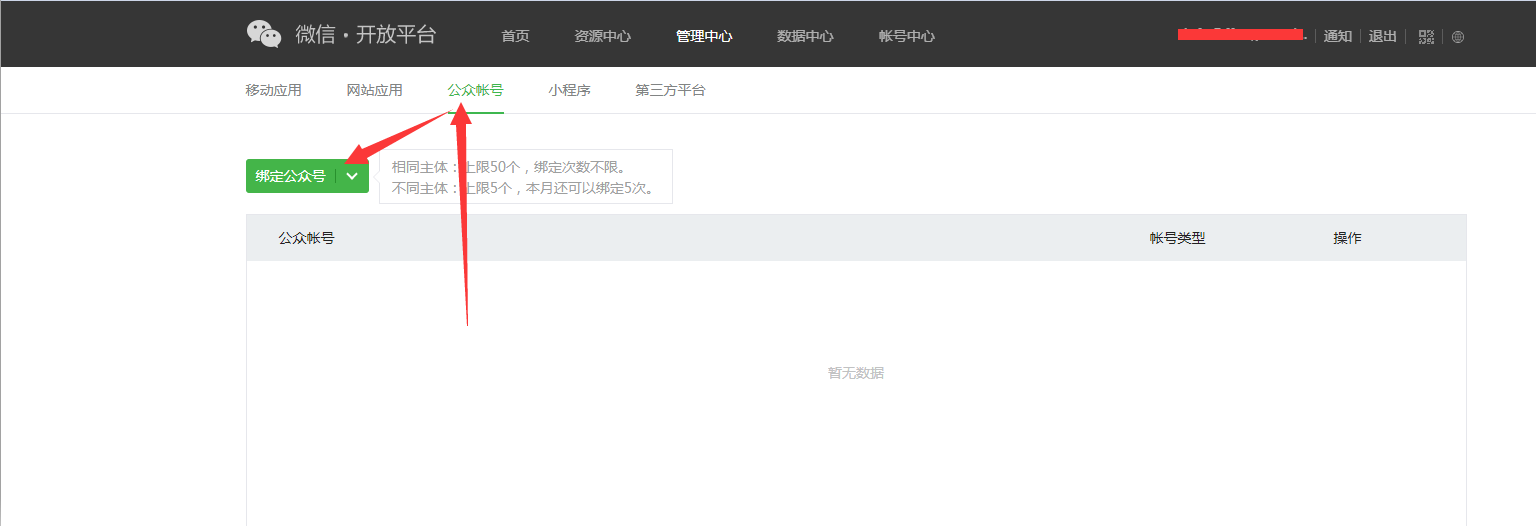Select the 公众帐号 tab
The image size is (1536, 526).
475,90
